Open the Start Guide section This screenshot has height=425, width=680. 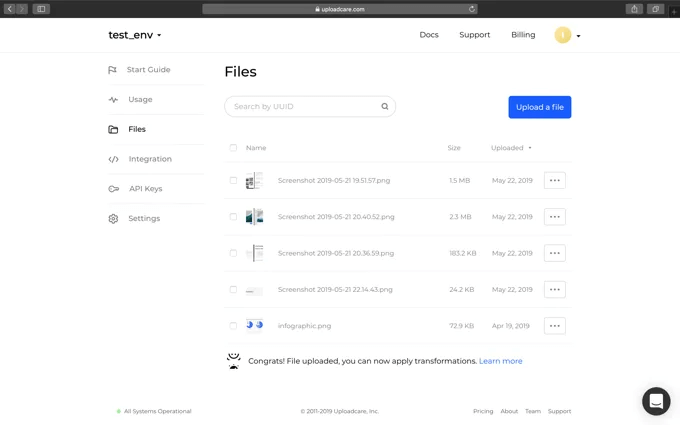(148, 70)
